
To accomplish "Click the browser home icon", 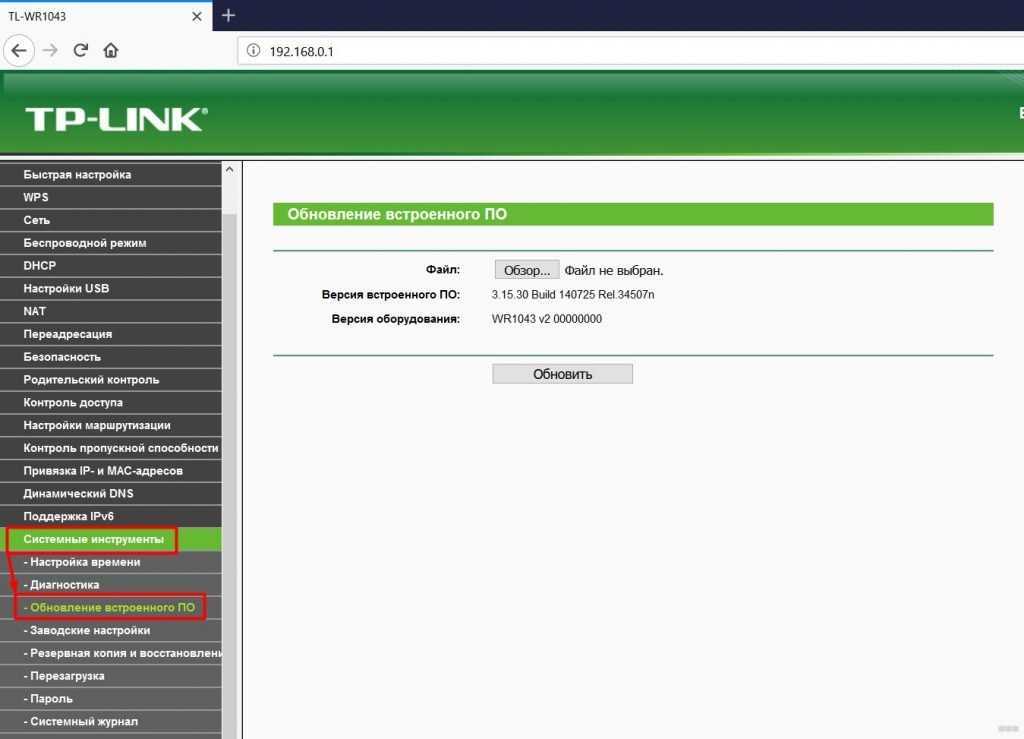I will pos(110,50).
